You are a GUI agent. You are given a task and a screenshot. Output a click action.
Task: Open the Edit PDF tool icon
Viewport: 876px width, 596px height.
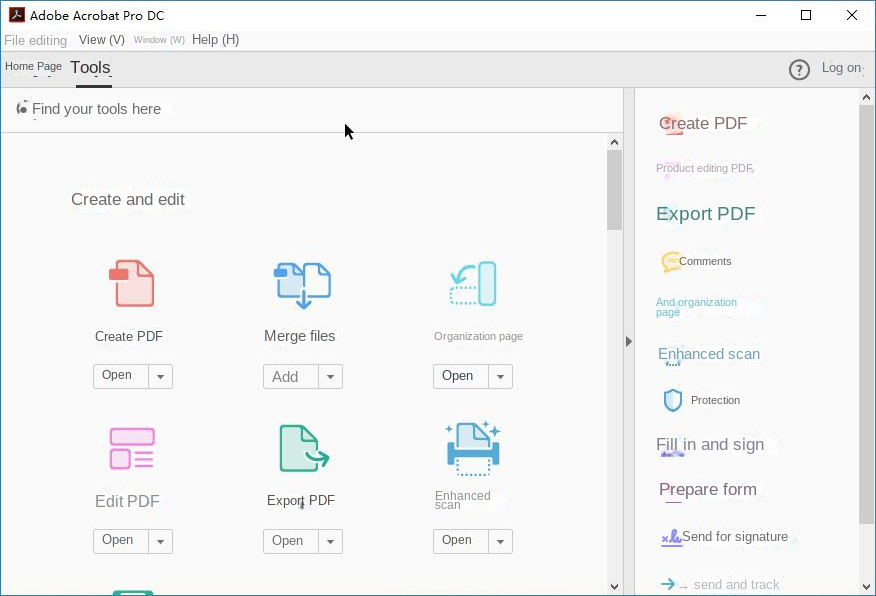[131, 449]
